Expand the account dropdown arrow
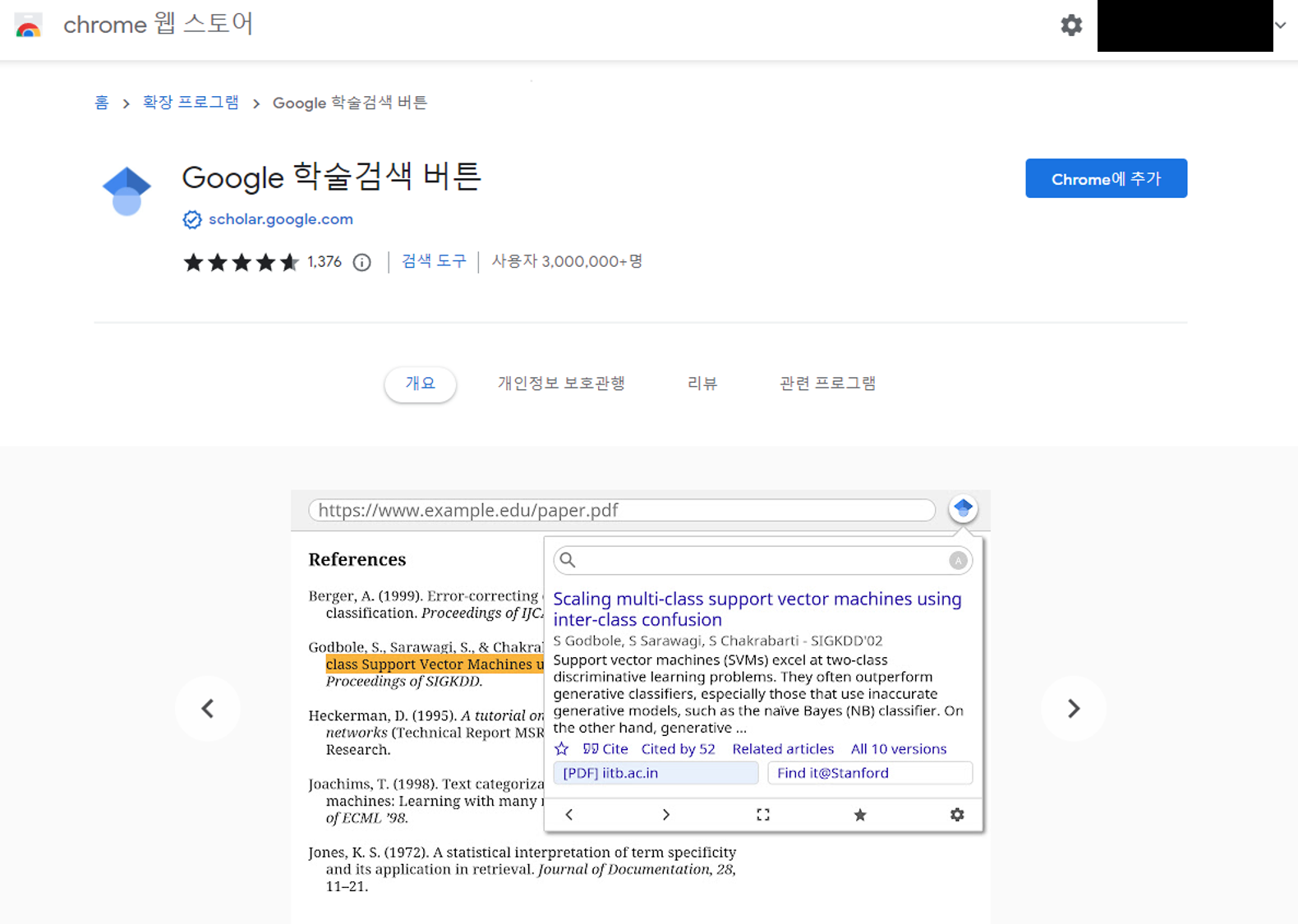This screenshot has height=924, width=1298. 1280,25
